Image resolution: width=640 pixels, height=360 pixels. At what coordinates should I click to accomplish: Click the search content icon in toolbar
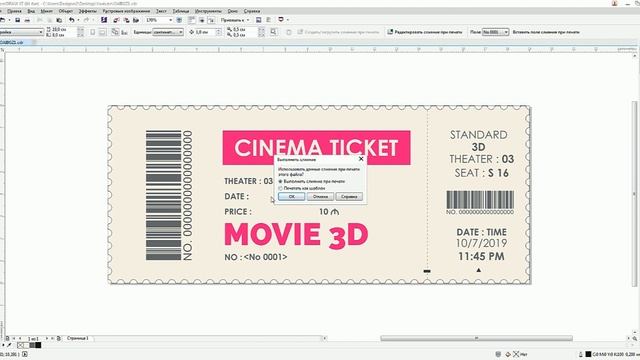[x=104, y=20]
